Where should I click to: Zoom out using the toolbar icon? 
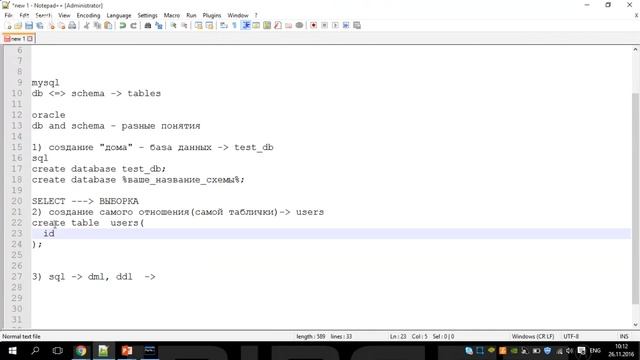[184, 25]
